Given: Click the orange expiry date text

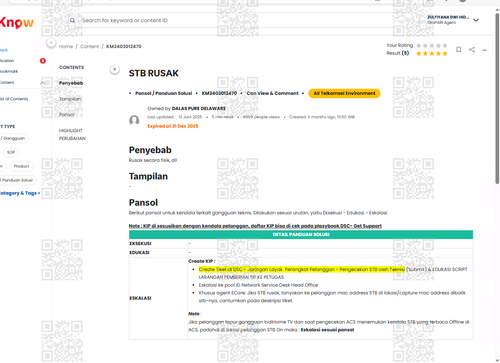Looking at the screenshot, I should pos(173,126).
